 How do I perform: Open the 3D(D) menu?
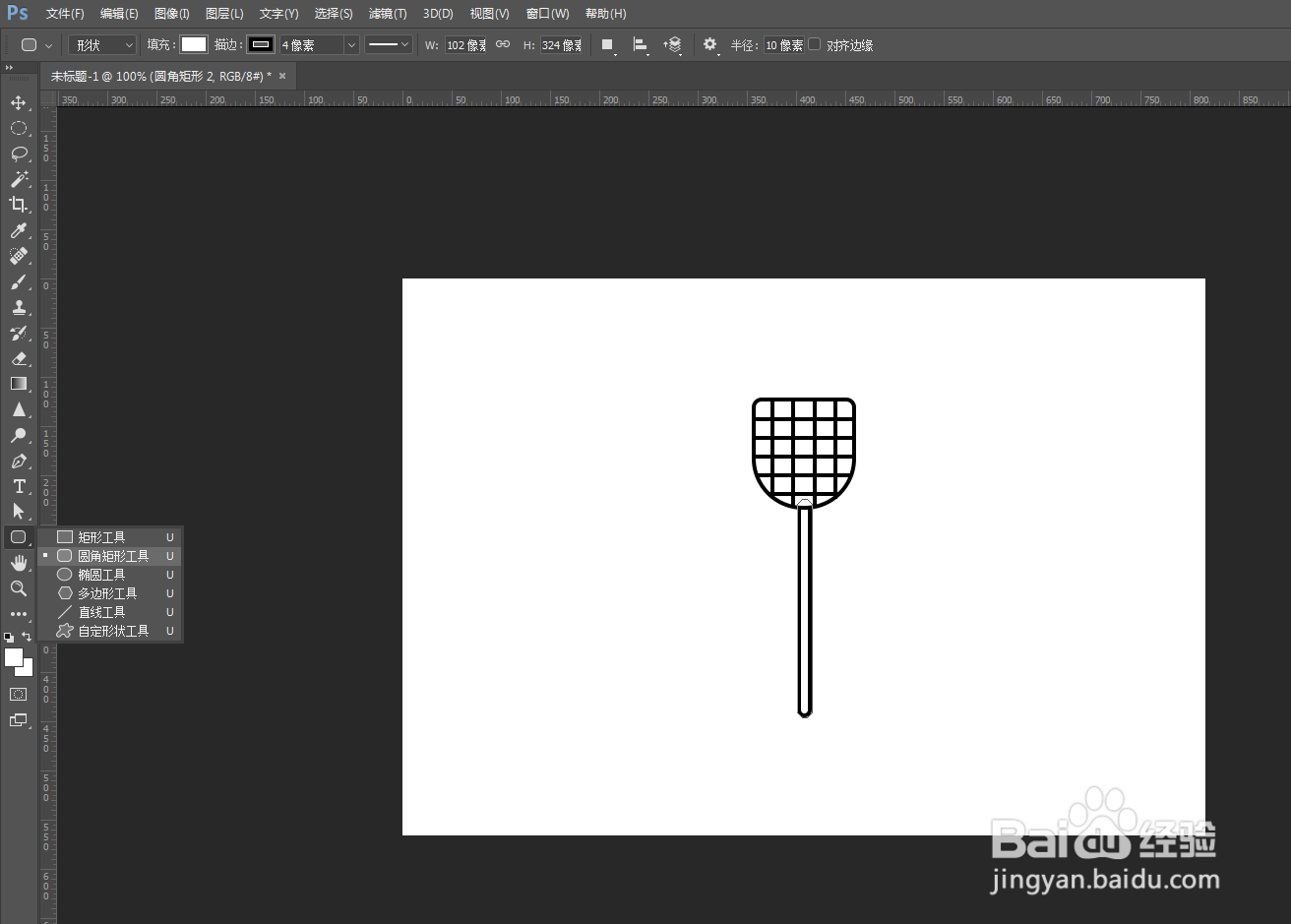438,14
